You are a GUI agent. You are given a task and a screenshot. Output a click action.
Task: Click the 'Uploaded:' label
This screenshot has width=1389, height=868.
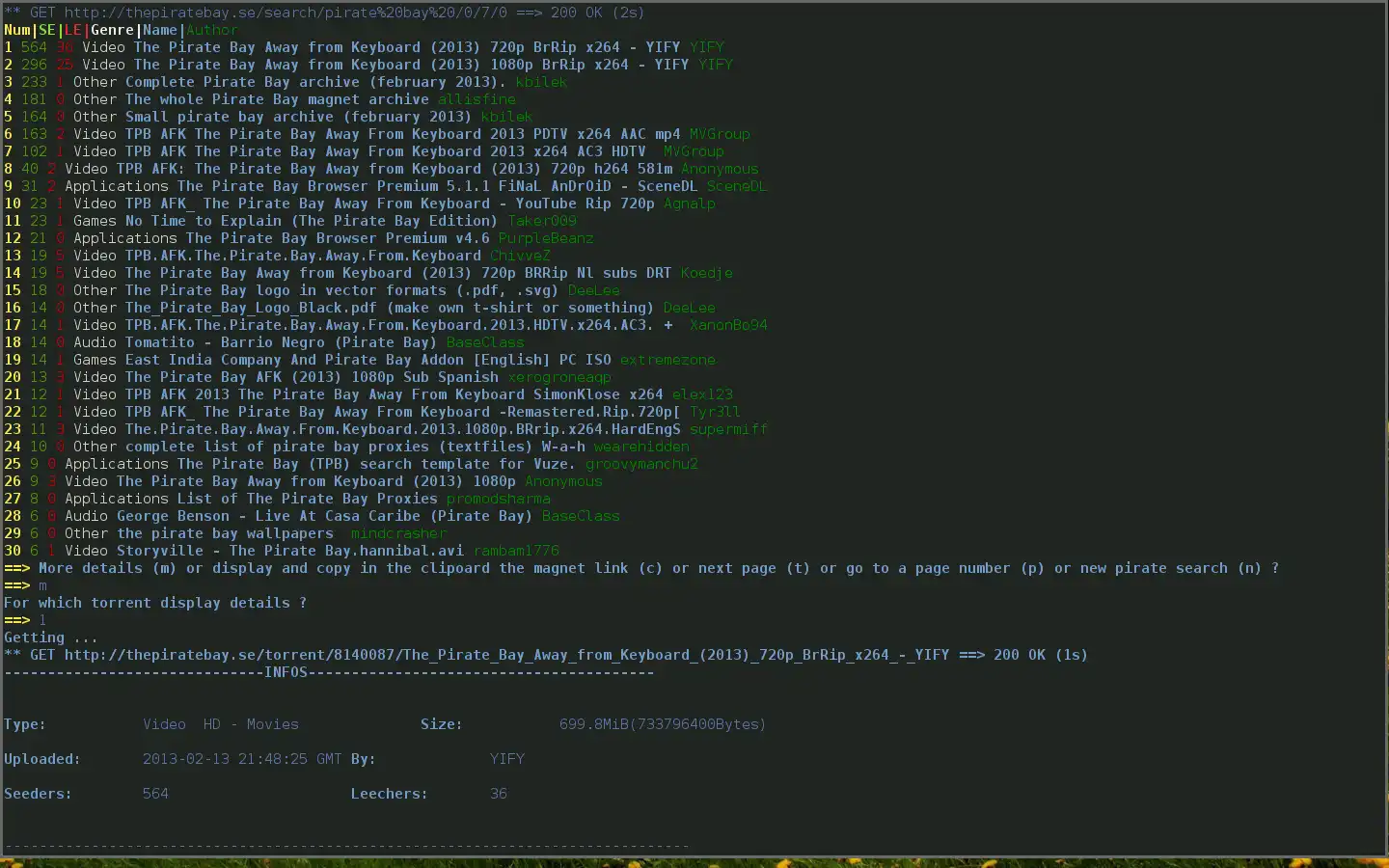click(42, 759)
